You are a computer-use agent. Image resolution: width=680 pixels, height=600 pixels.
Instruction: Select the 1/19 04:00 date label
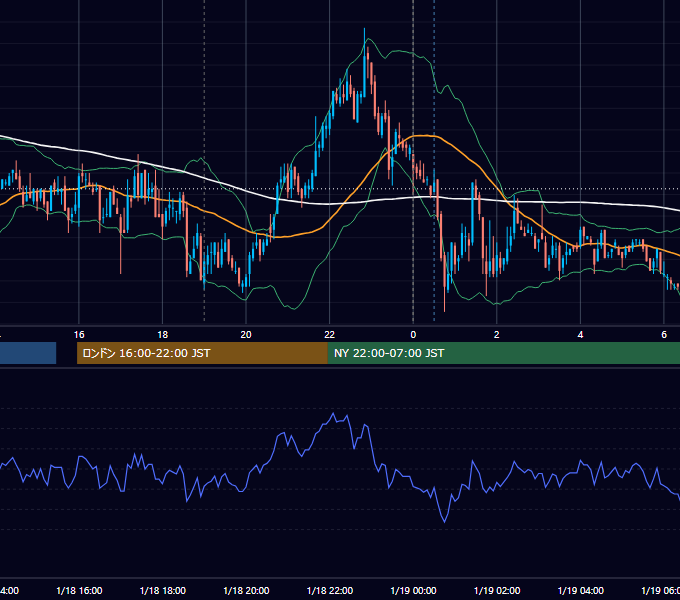(x=581, y=590)
